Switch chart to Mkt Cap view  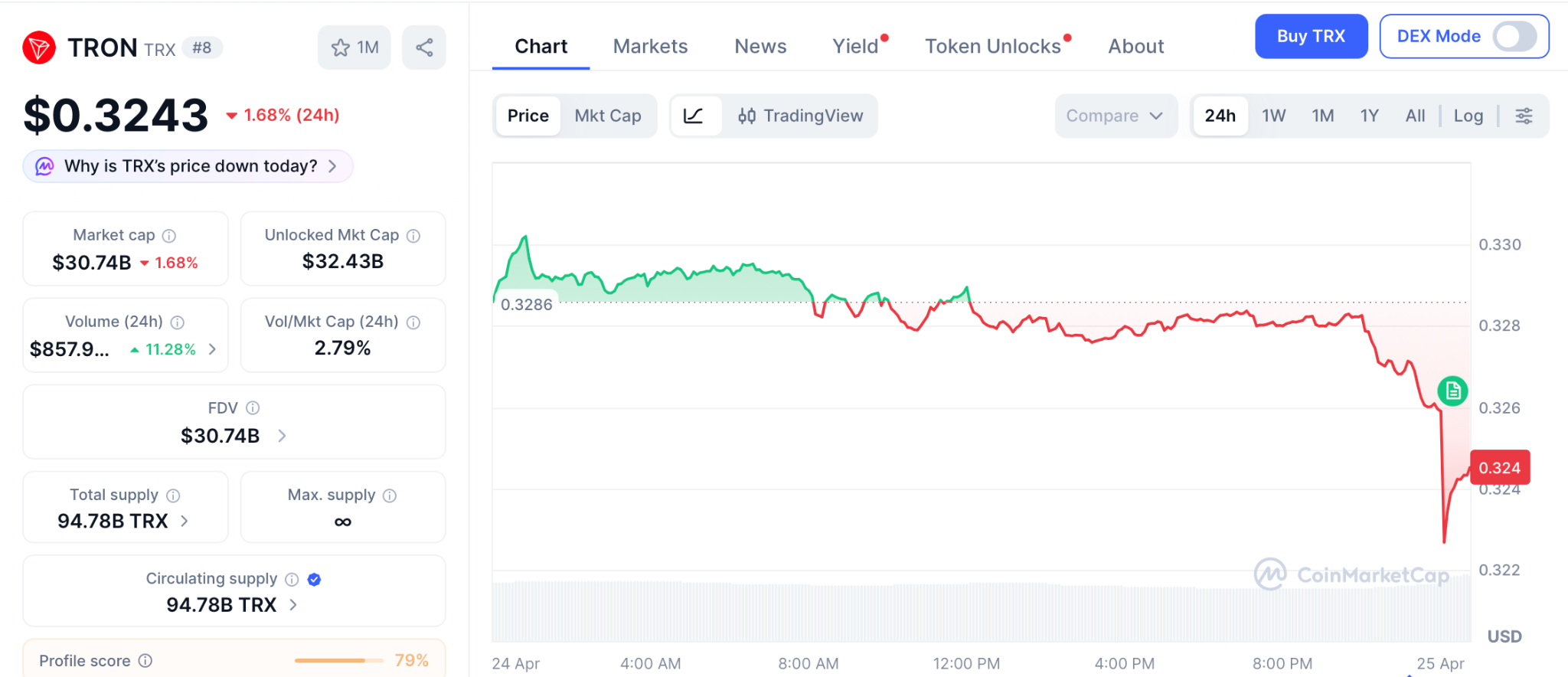tap(608, 116)
